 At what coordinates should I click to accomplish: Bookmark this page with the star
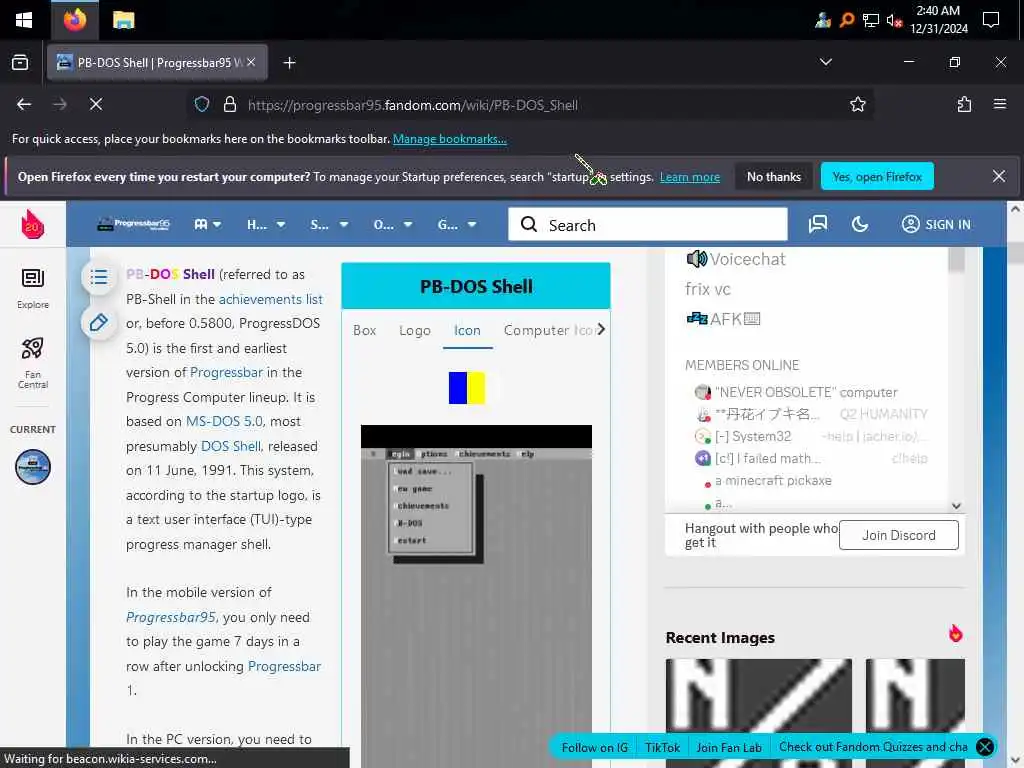click(x=857, y=104)
